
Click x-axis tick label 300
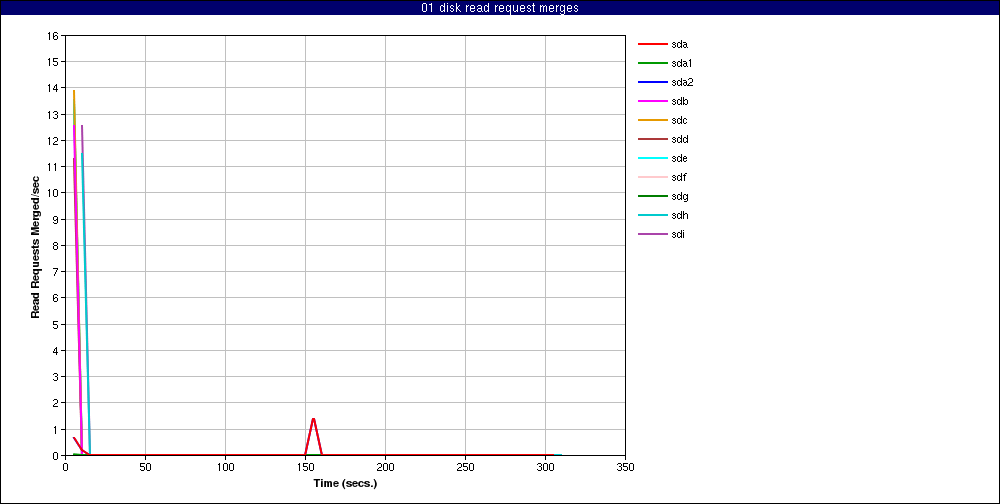(x=545, y=467)
